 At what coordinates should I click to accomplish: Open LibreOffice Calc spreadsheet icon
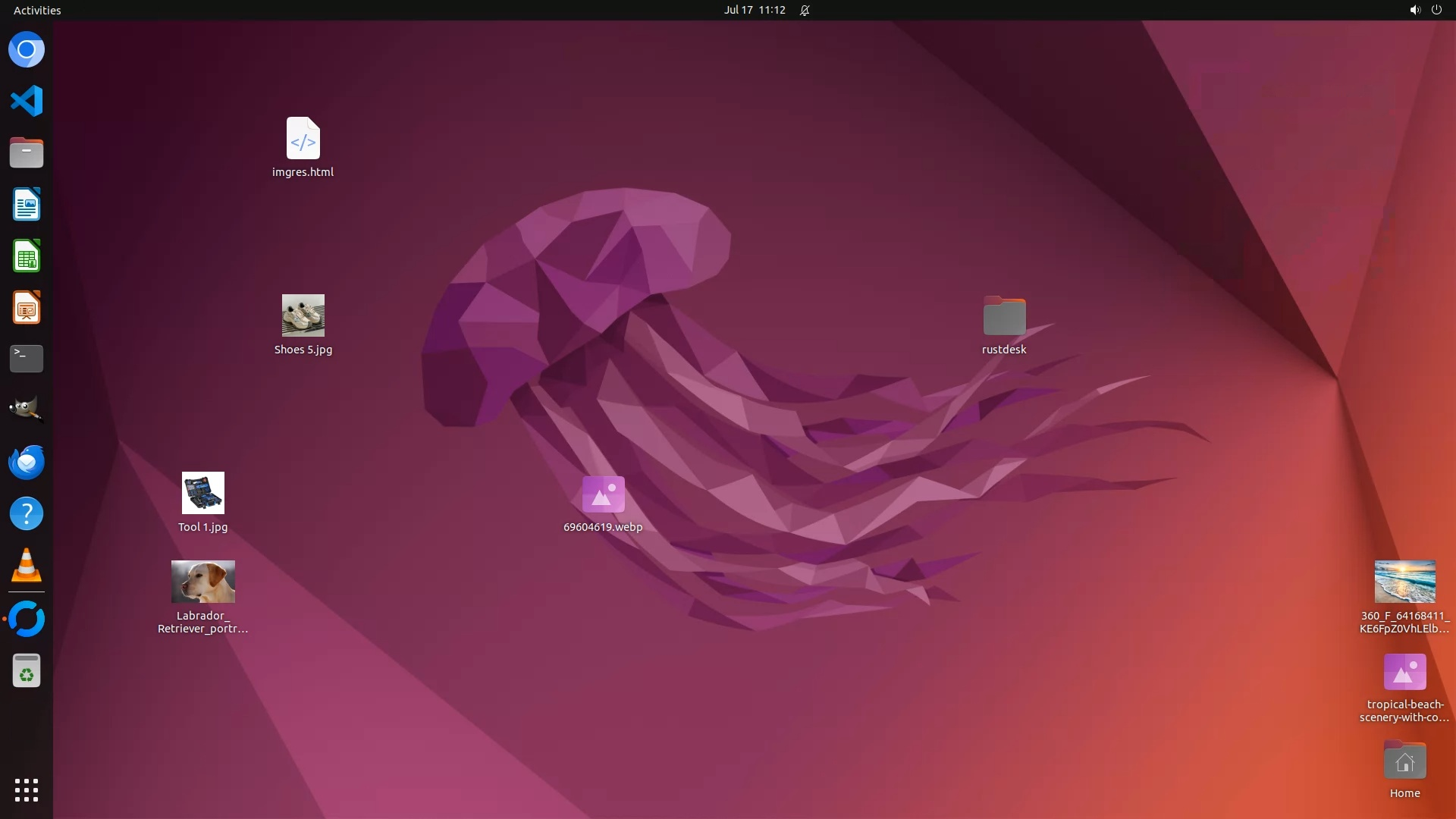click(x=27, y=256)
